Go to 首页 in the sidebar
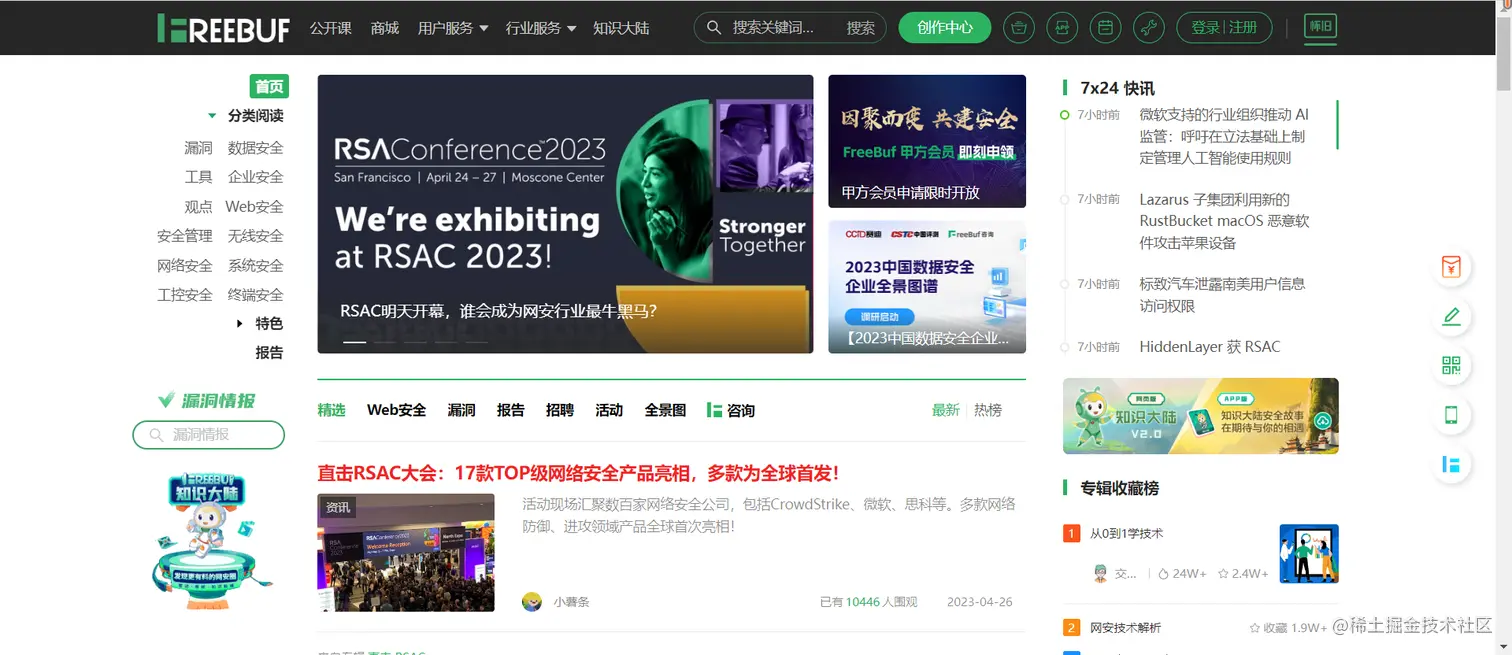 [269, 86]
